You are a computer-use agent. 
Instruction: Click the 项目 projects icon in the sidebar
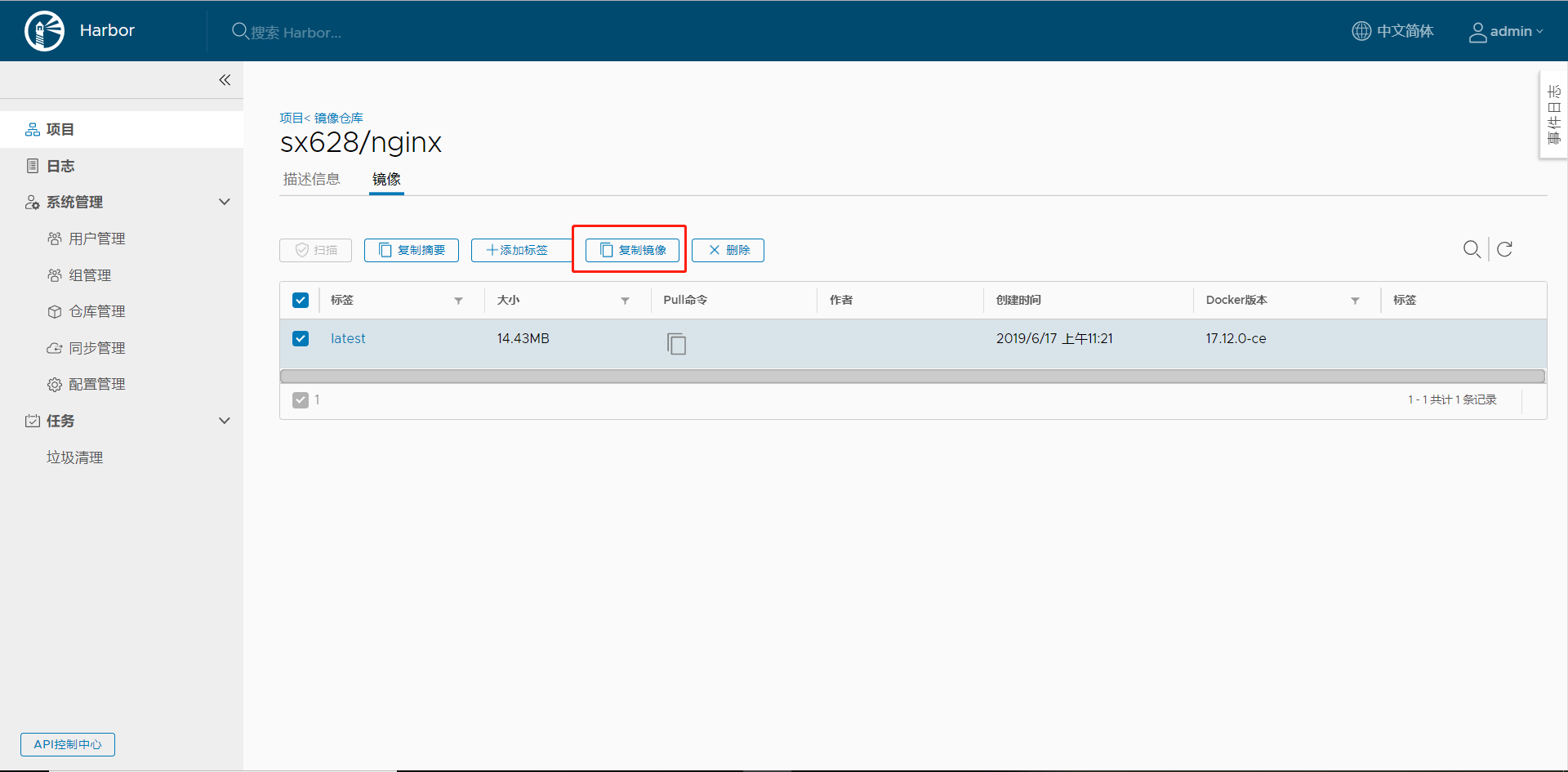point(33,130)
